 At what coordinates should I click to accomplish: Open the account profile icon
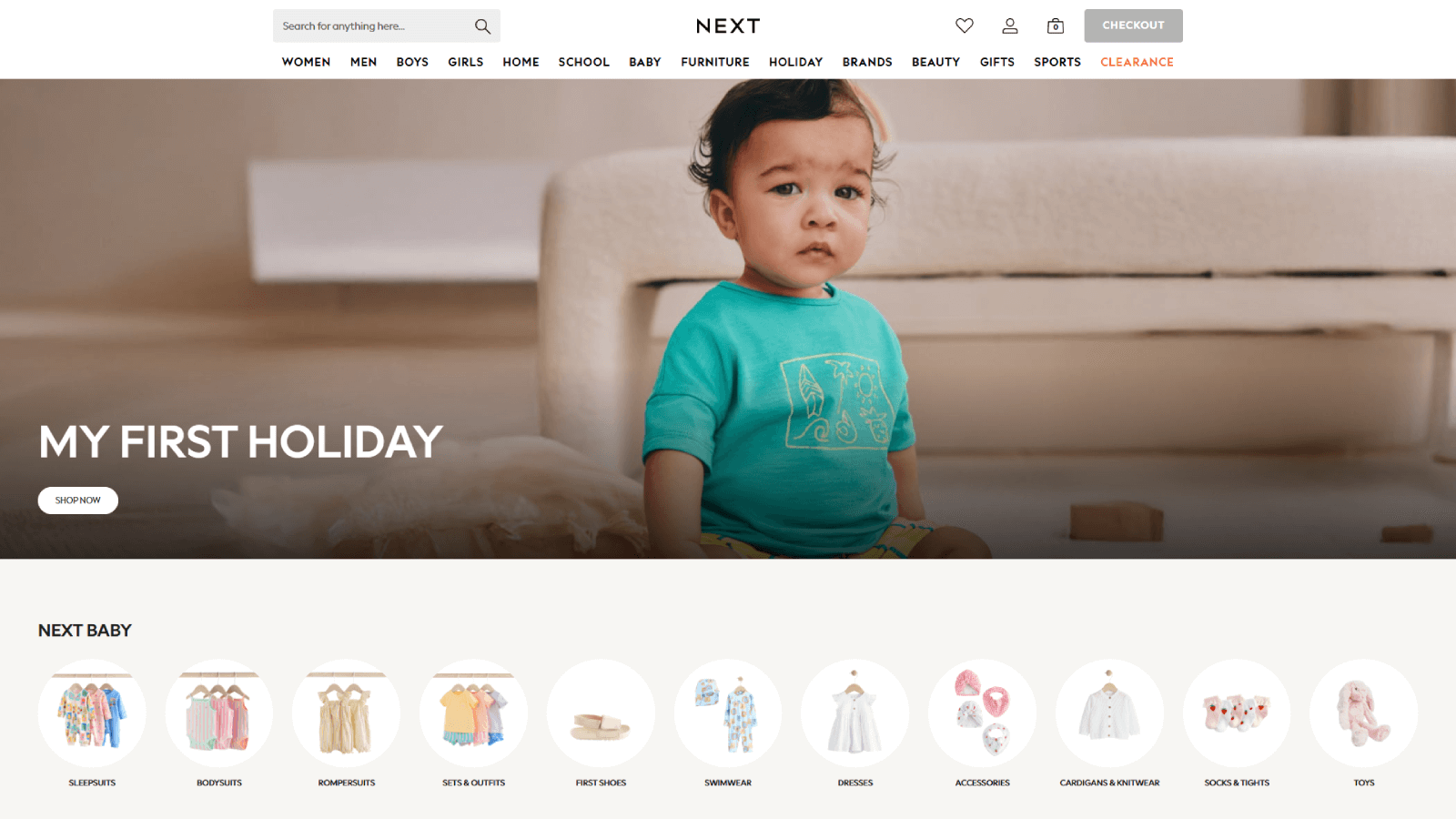pos(1010,25)
